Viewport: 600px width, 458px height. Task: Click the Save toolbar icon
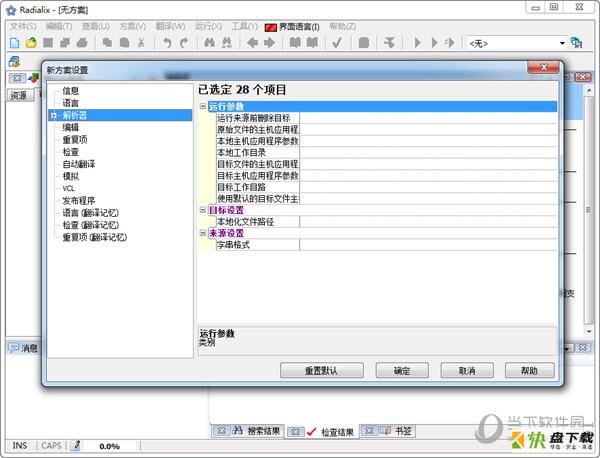pyautogui.click(x=48, y=42)
